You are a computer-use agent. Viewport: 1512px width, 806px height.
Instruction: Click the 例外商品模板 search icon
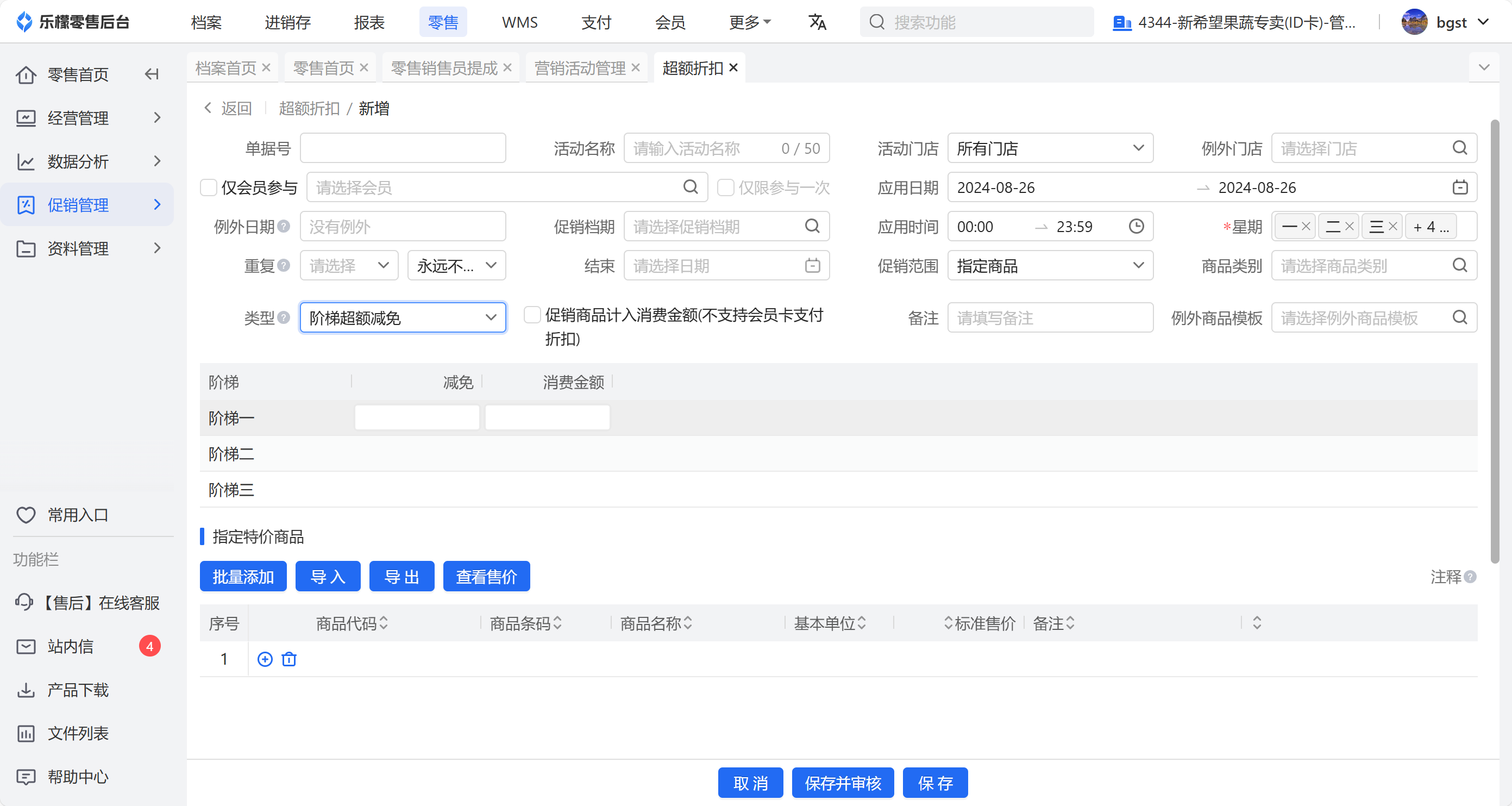[x=1460, y=317]
